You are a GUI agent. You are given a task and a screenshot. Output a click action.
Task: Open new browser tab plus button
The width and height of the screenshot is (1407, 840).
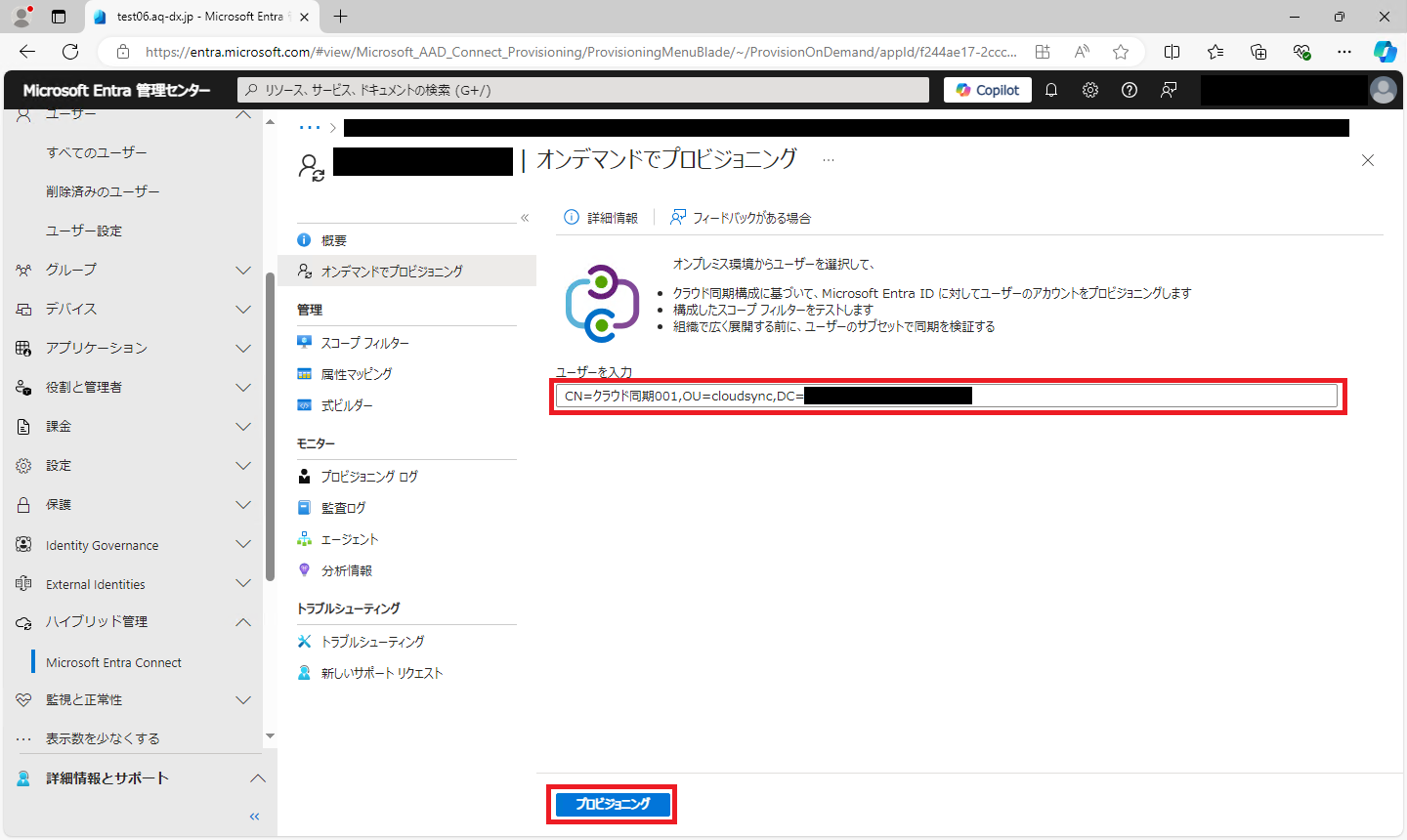[x=340, y=17]
